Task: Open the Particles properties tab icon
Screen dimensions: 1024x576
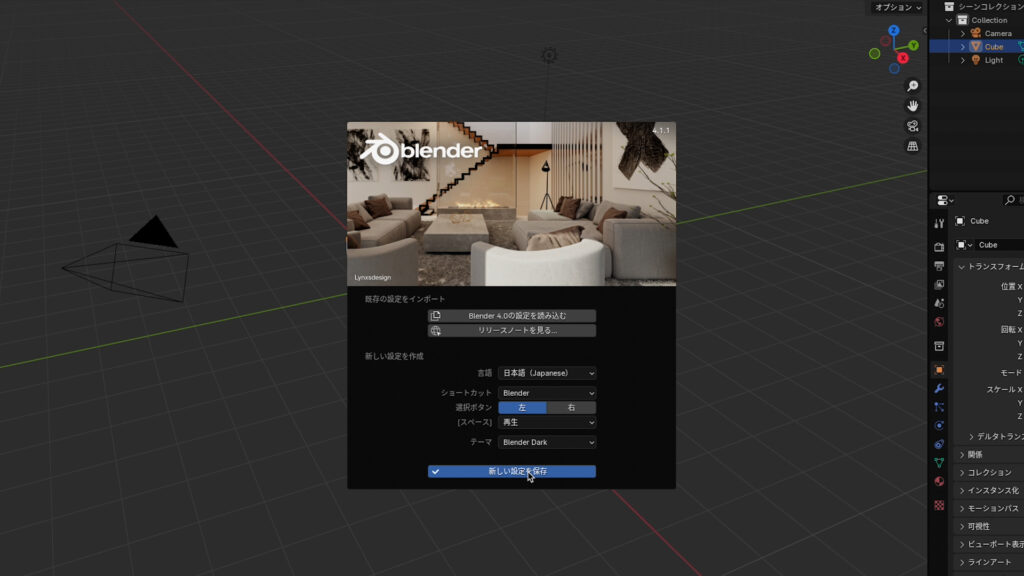Action: click(939, 407)
